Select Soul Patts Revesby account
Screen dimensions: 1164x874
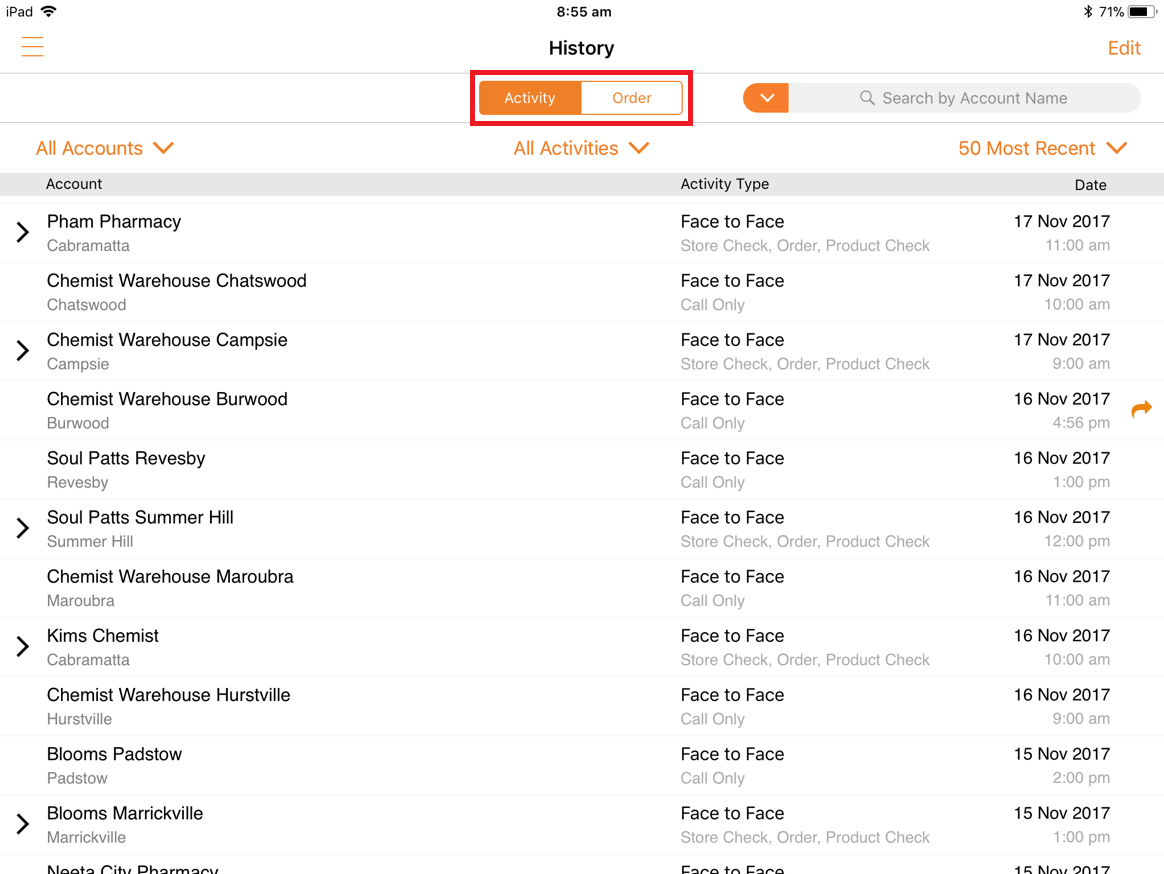pyautogui.click(x=126, y=458)
